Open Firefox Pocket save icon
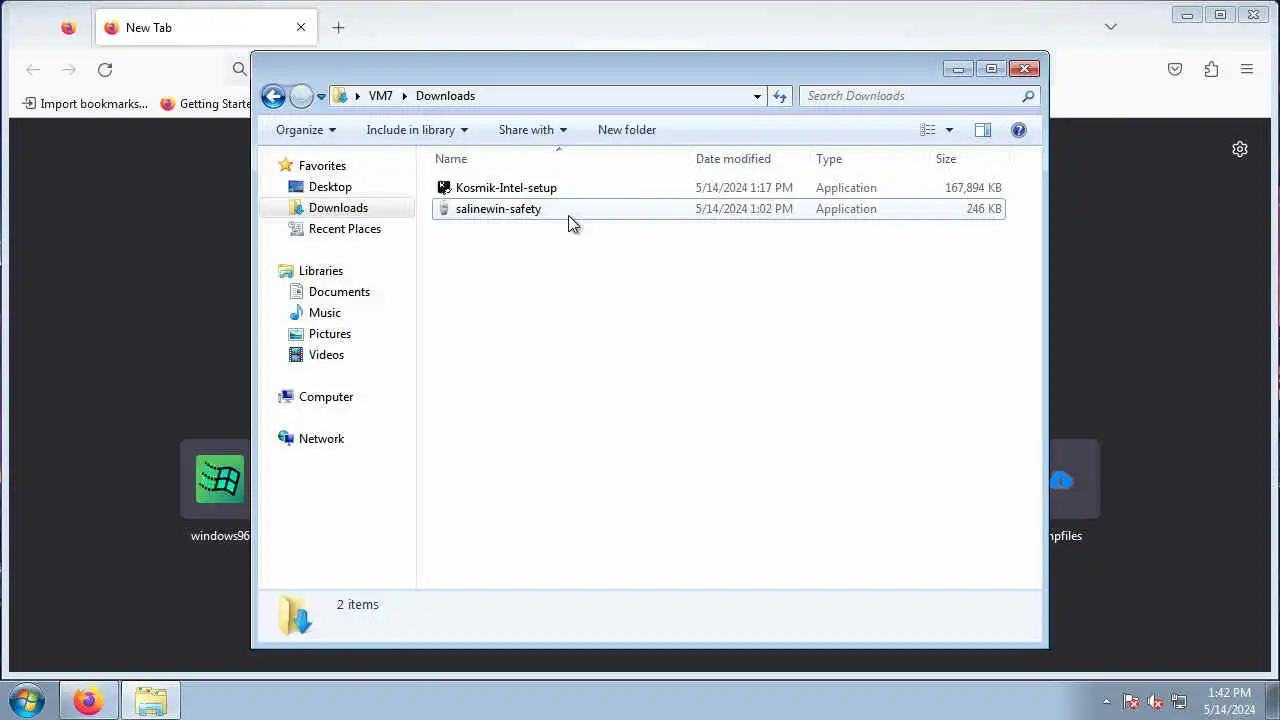The image size is (1280, 720). coord(1175,69)
